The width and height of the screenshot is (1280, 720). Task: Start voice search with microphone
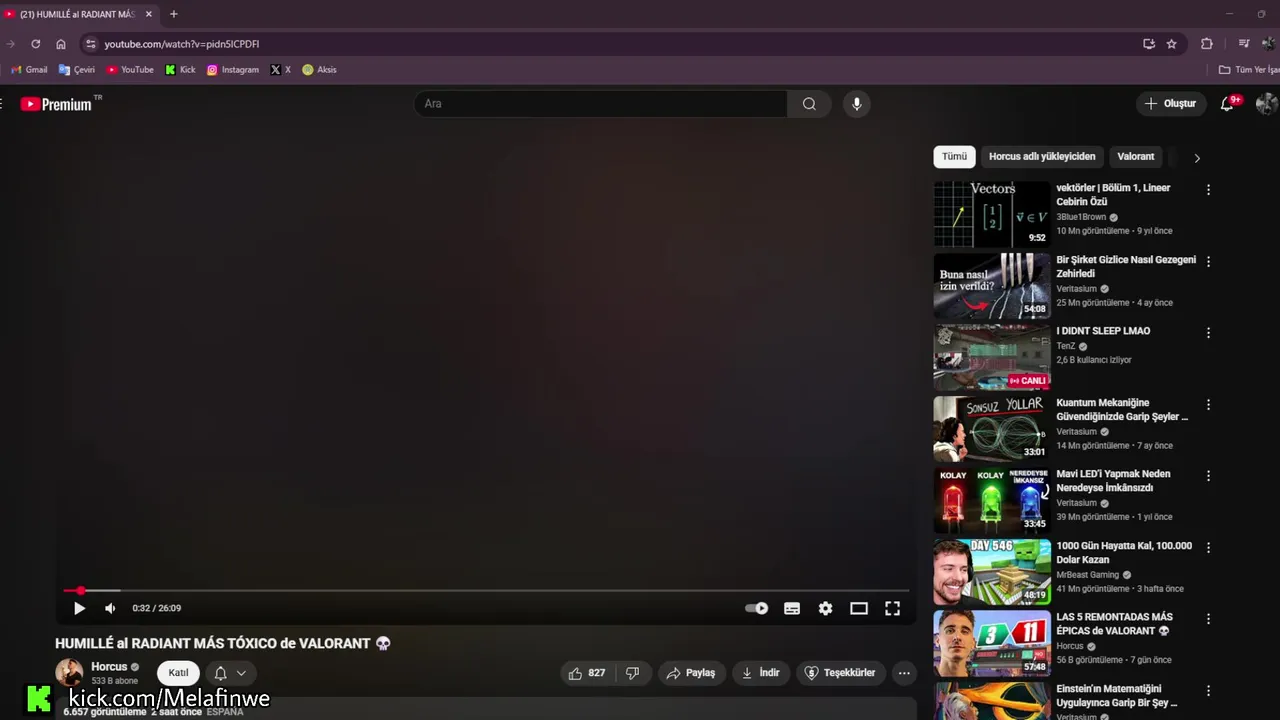click(x=856, y=104)
